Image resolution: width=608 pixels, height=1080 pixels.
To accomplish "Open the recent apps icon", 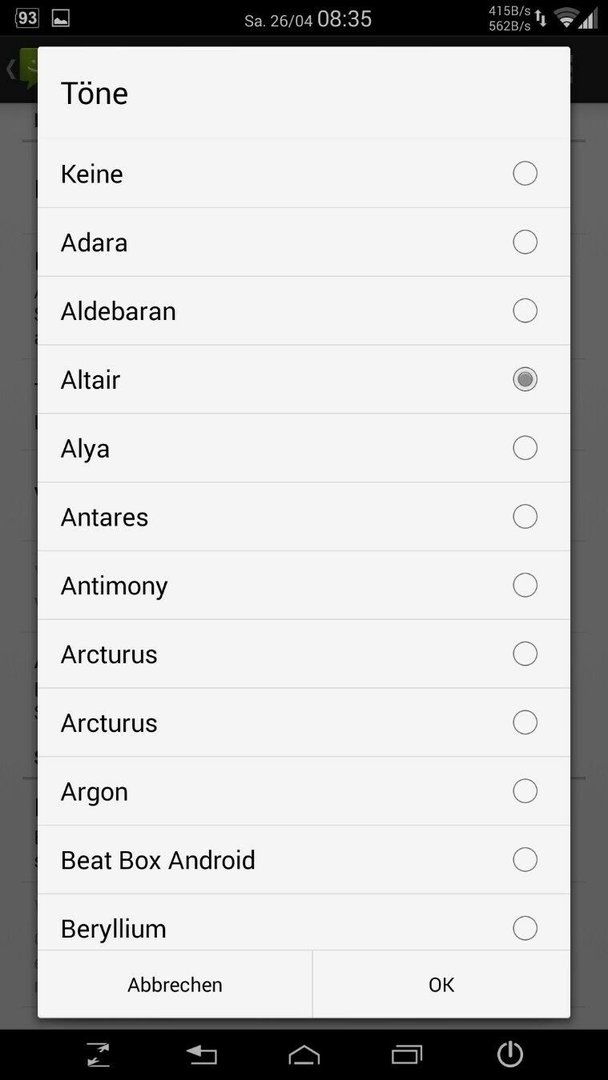I will point(406,1054).
